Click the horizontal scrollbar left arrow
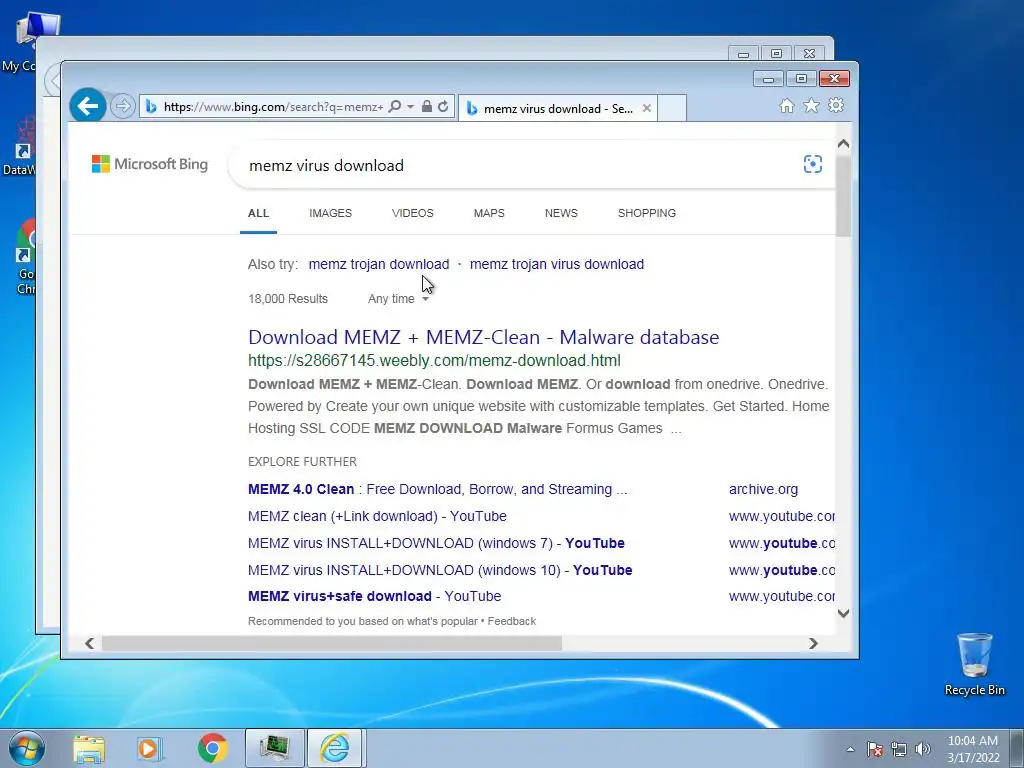The image size is (1024, 768). pyautogui.click(x=89, y=643)
